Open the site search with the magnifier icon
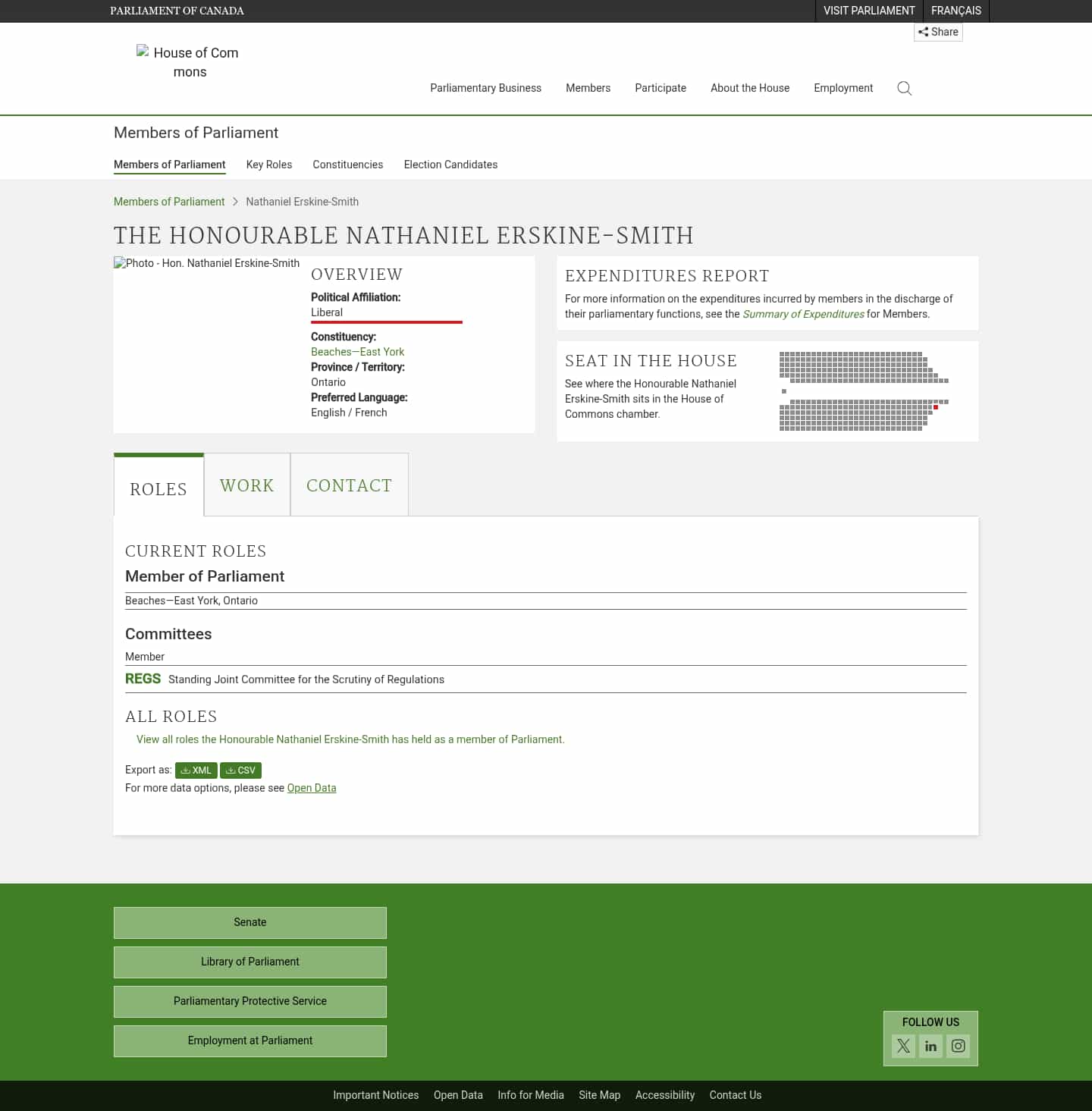Screen dimensions: 1092x1111 (904, 88)
